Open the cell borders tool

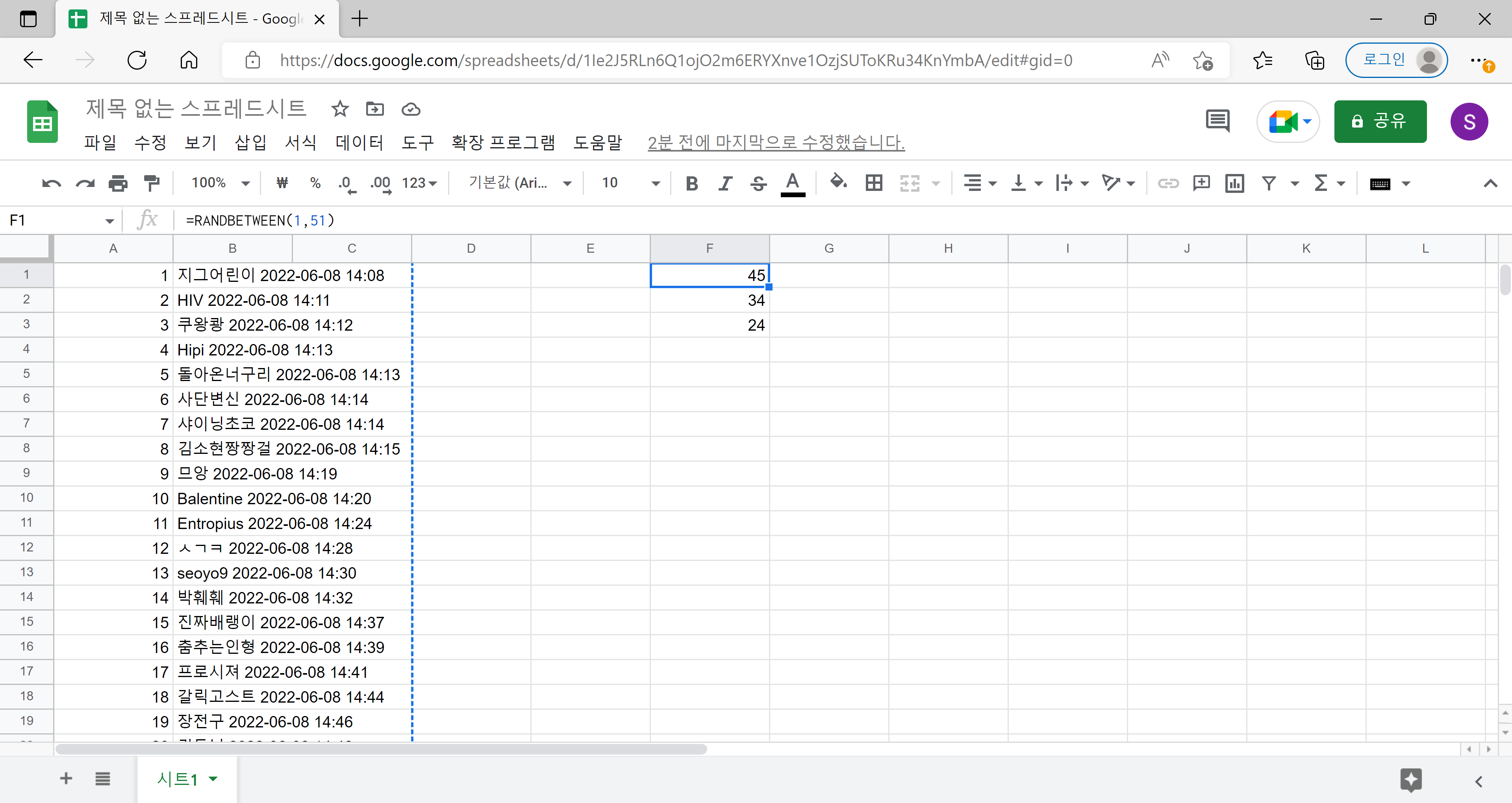(x=874, y=183)
